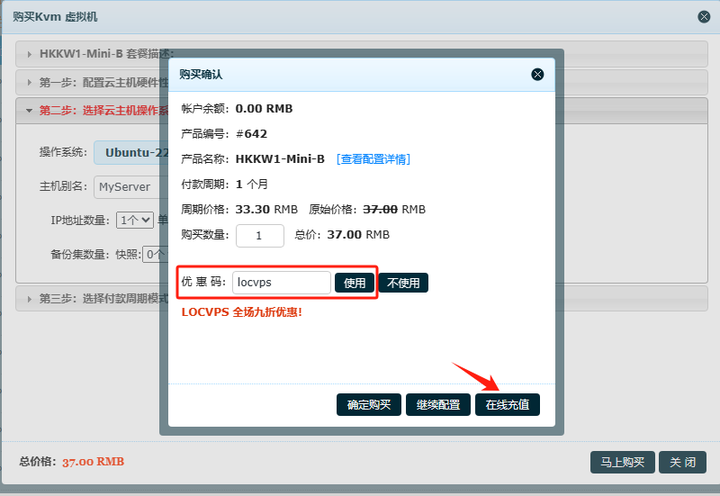Focus the 优惠码 coupon code field
This screenshot has height=496, width=720.
[x=281, y=282]
